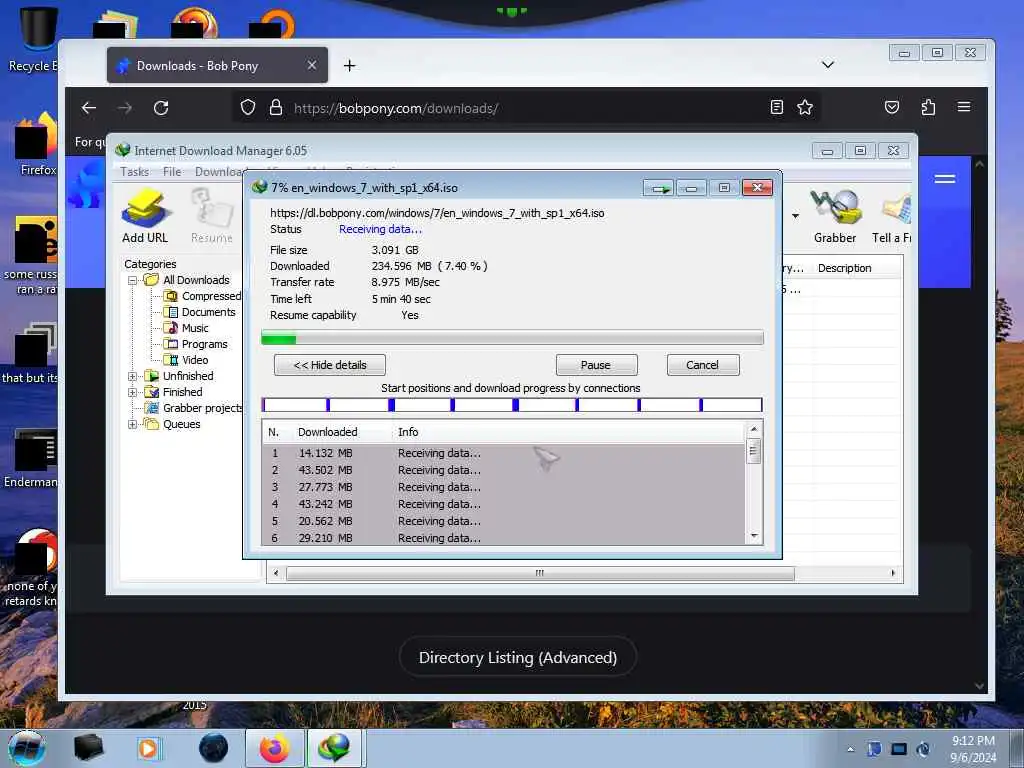Collapse the All Downloads tree node
This screenshot has height=768, width=1024.
point(133,280)
